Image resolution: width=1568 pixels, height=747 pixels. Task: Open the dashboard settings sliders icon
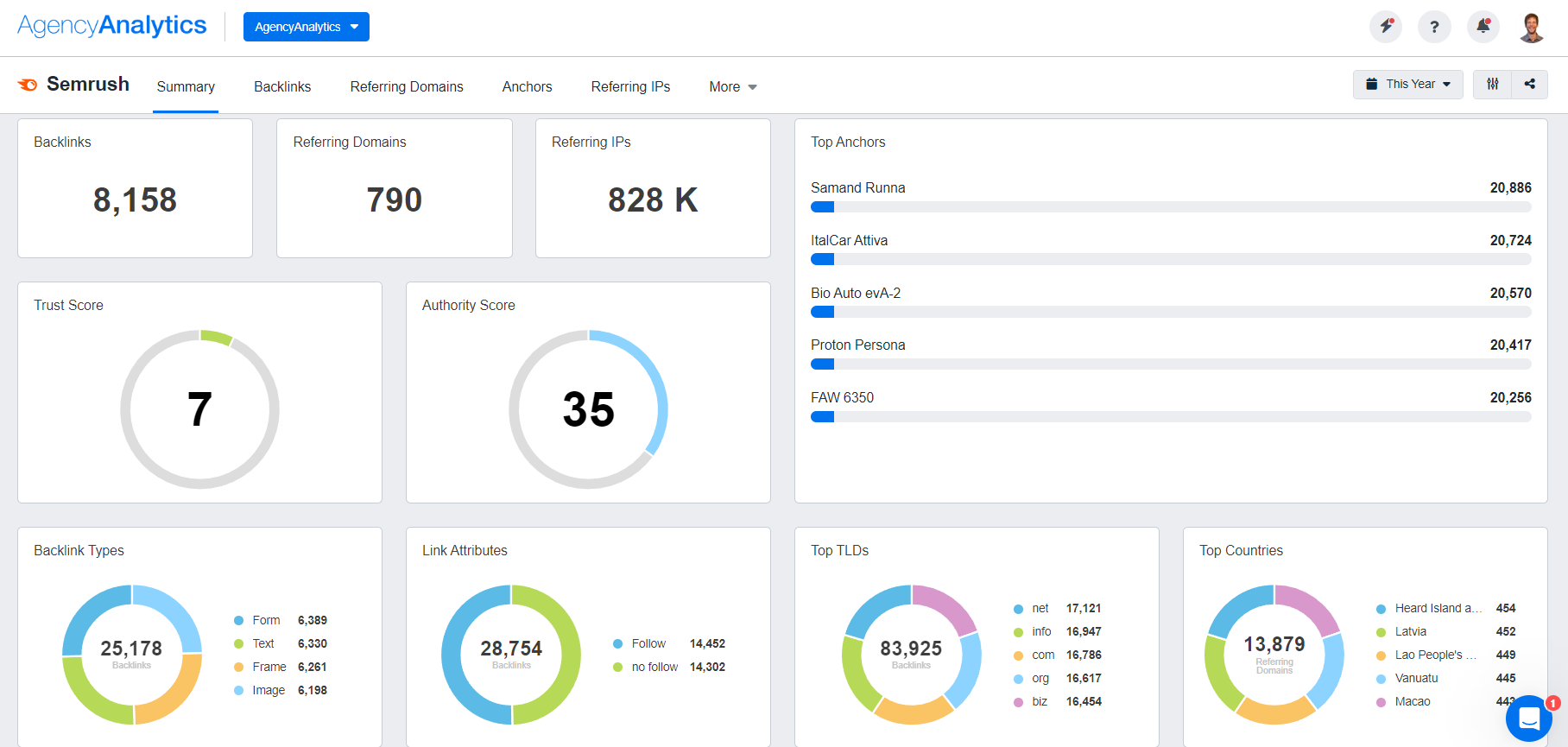pos(1492,85)
